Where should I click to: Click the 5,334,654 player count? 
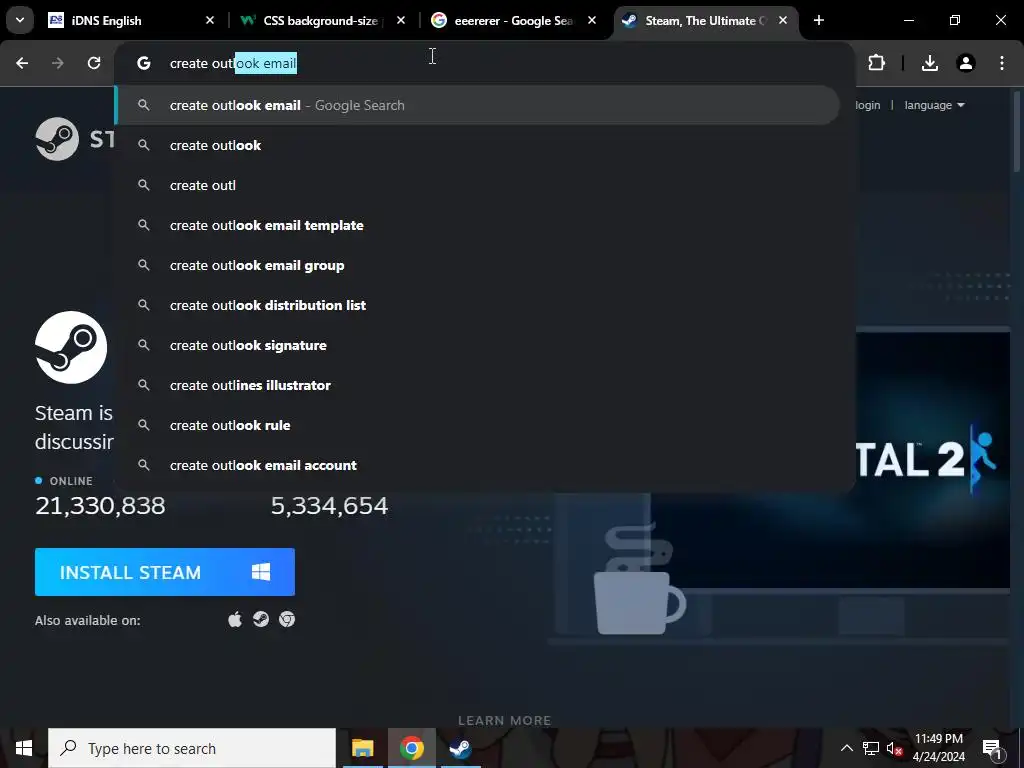click(329, 505)
